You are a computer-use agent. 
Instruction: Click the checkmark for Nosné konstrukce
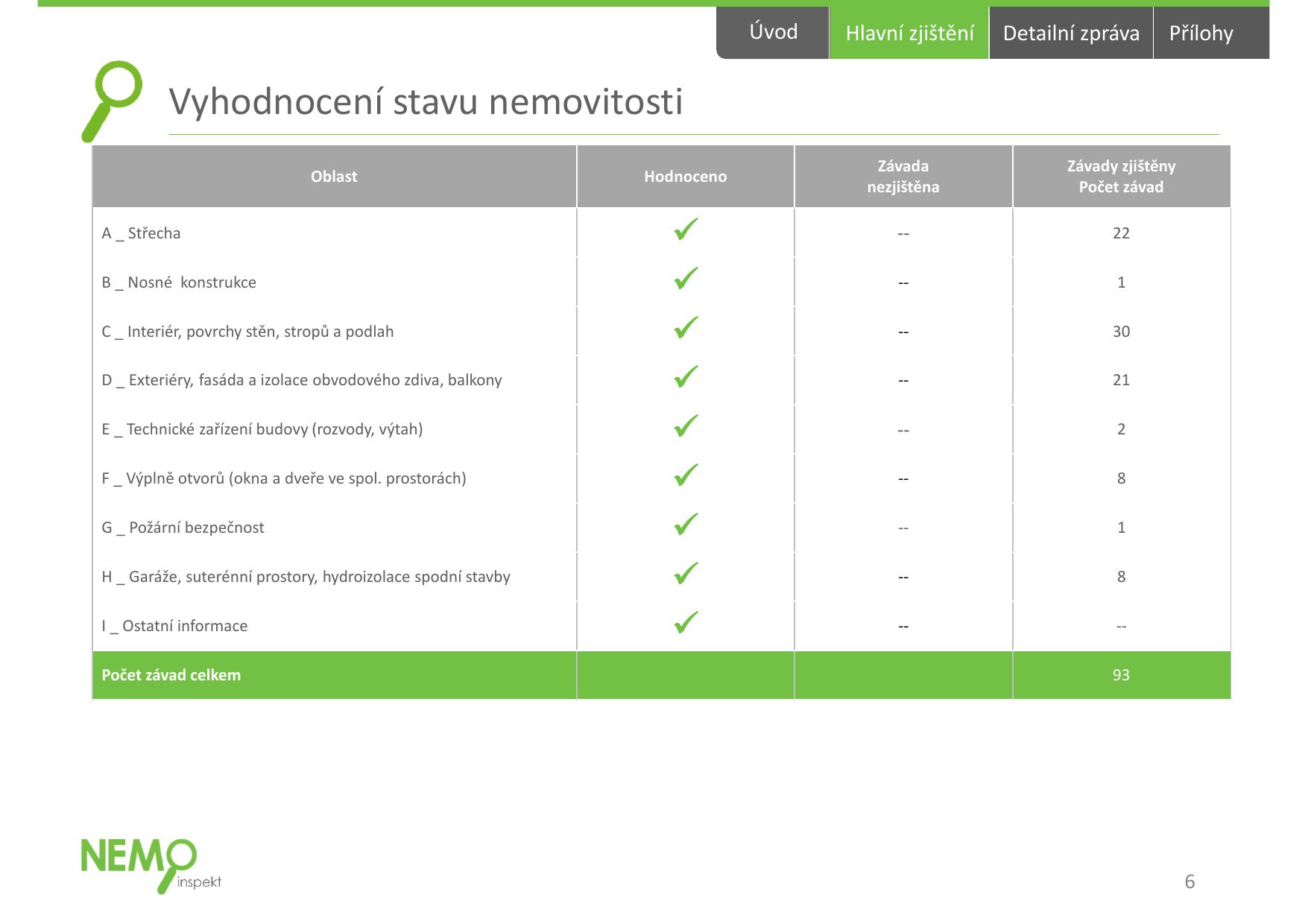pos(686,278)
